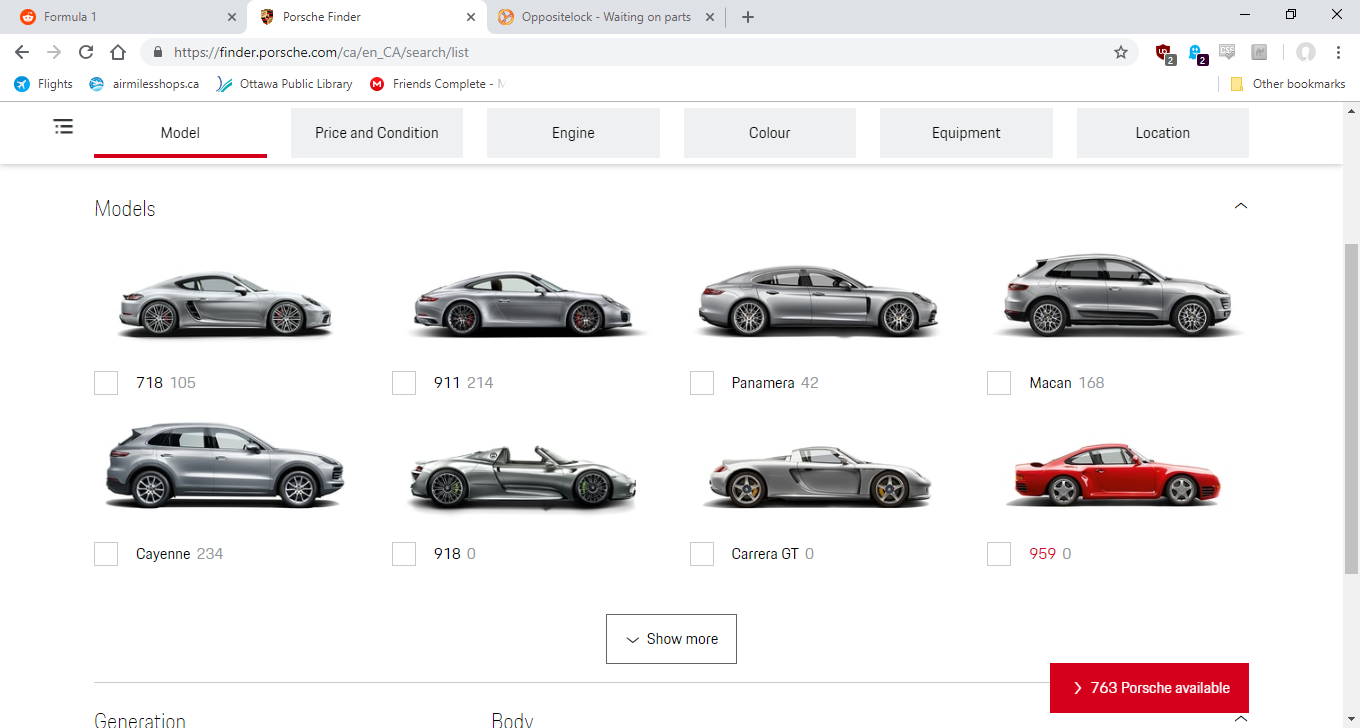Tick the 959 model checkbox
Viewport: 1360px width, 728px height.
coord(999,554)
